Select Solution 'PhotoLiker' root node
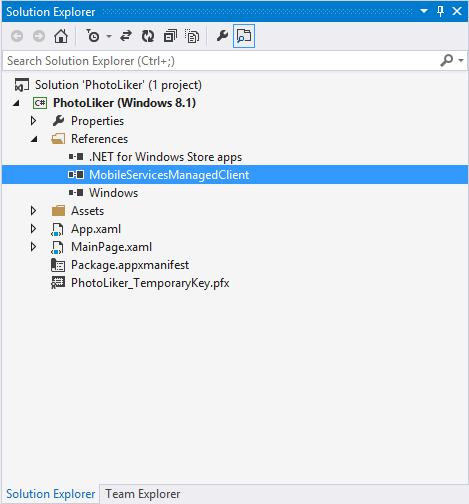 pos(118,85)
